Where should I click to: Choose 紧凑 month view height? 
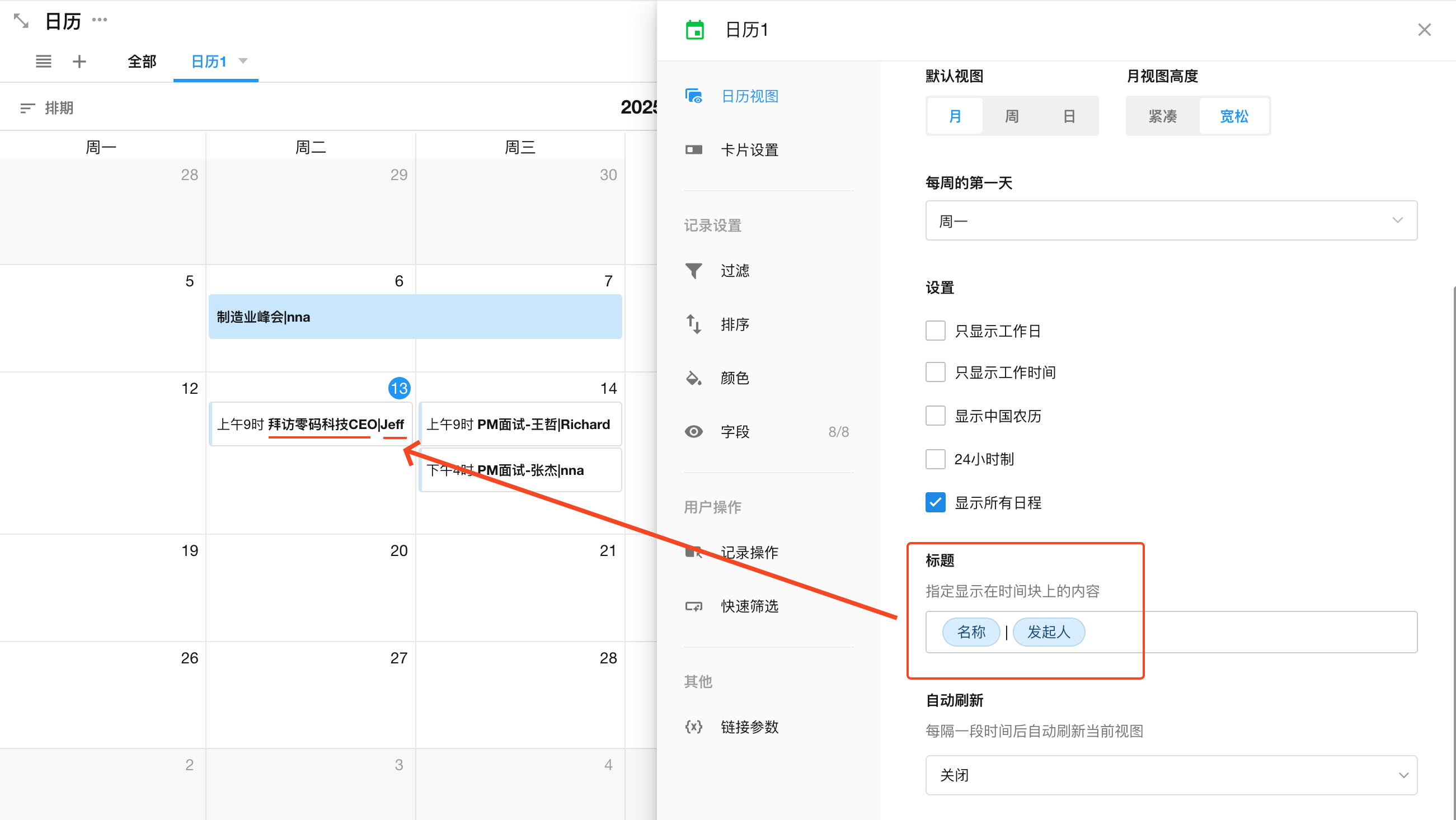(x=1162, y=116)
